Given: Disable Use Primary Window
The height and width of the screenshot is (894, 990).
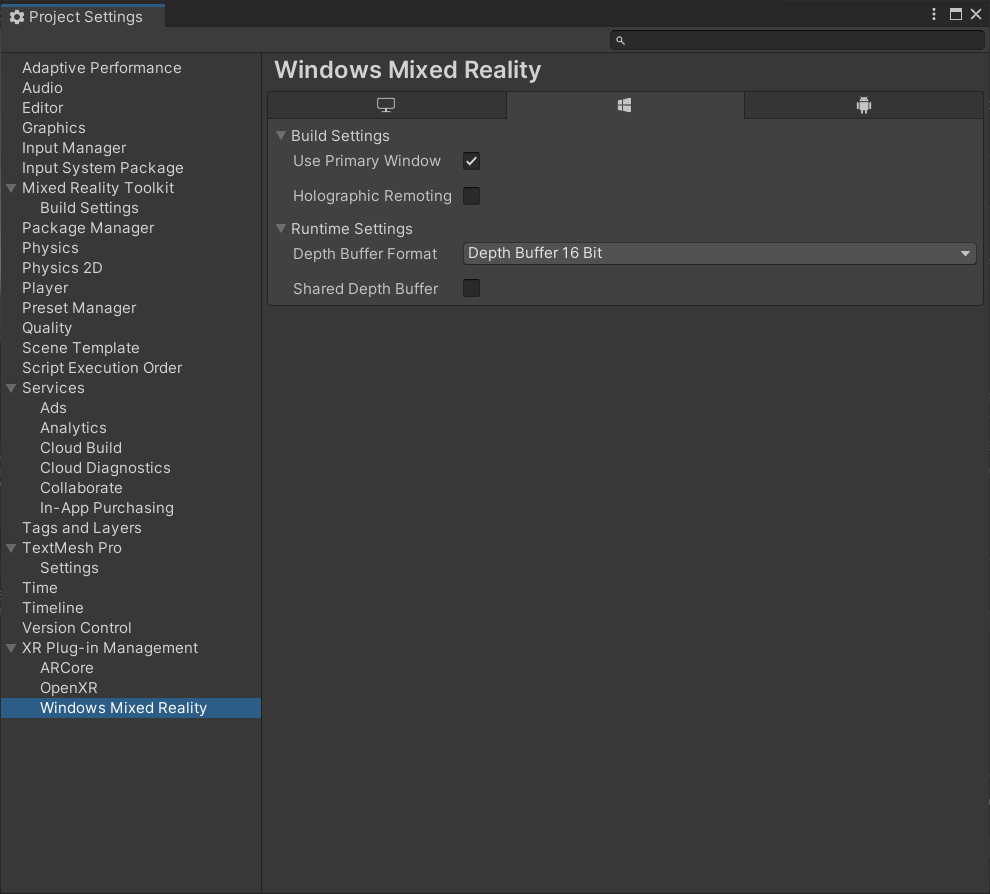Looking at the screenshot, I should tap(471, 160).
